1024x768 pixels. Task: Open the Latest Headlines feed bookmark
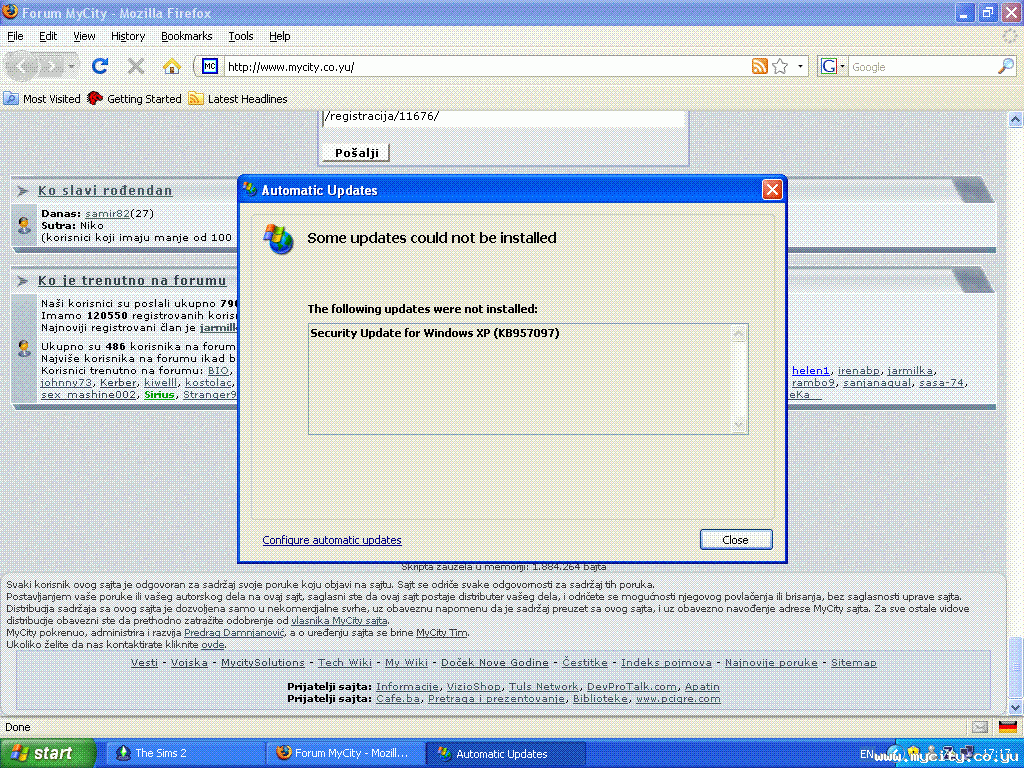click(238, 99)
